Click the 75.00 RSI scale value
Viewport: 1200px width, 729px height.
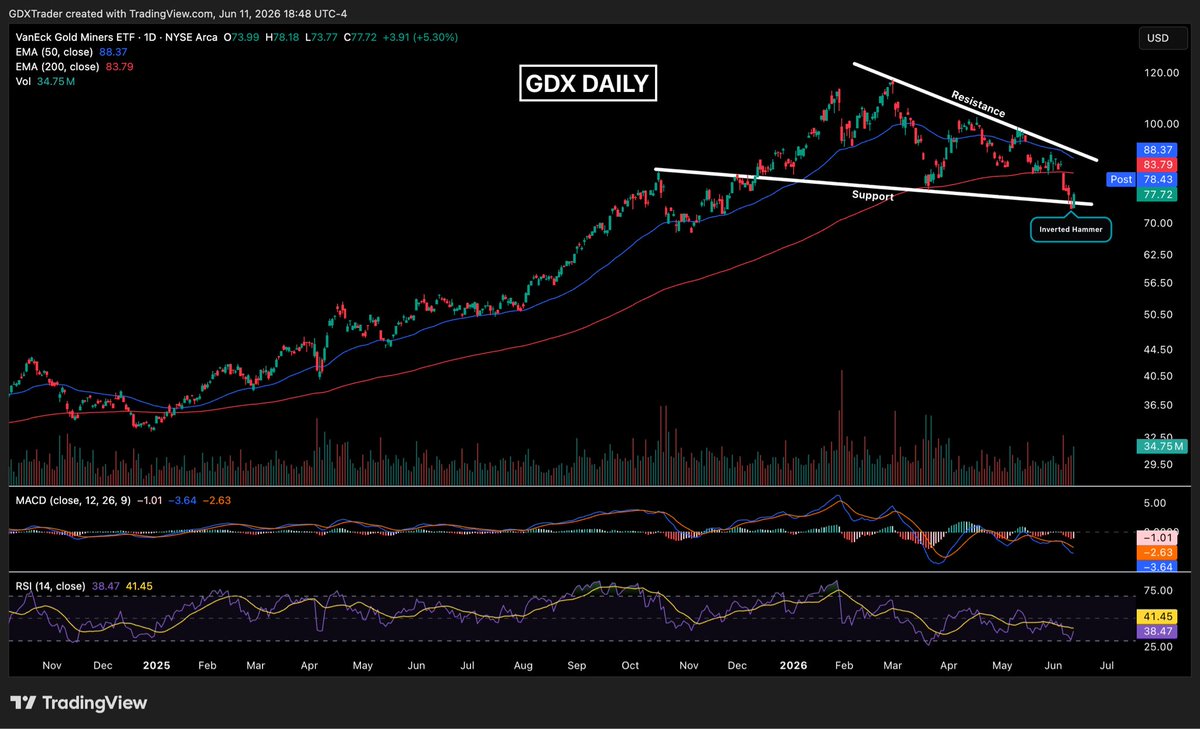pyautogui.click(x=1158, y=591)
